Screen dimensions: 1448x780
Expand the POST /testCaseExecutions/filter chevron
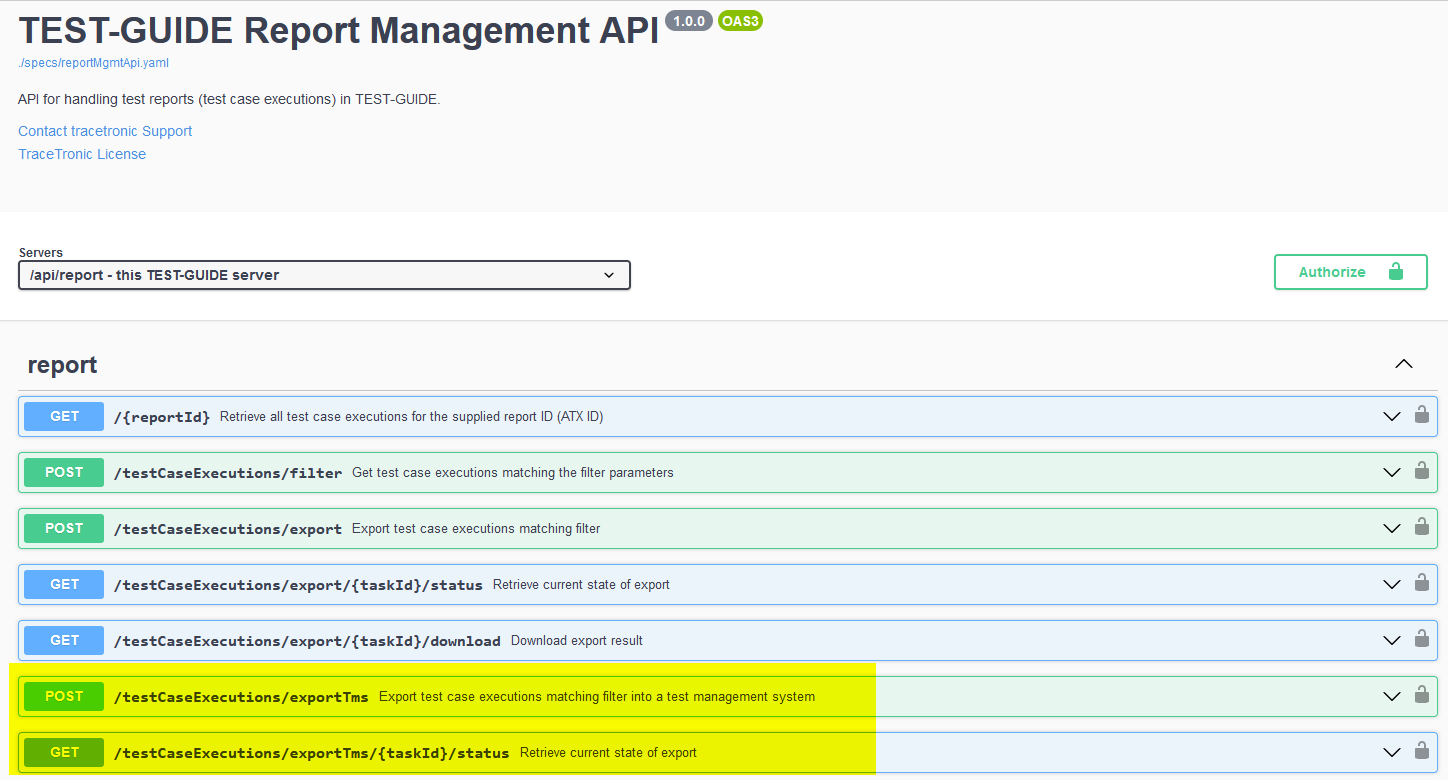[1391, 472]
